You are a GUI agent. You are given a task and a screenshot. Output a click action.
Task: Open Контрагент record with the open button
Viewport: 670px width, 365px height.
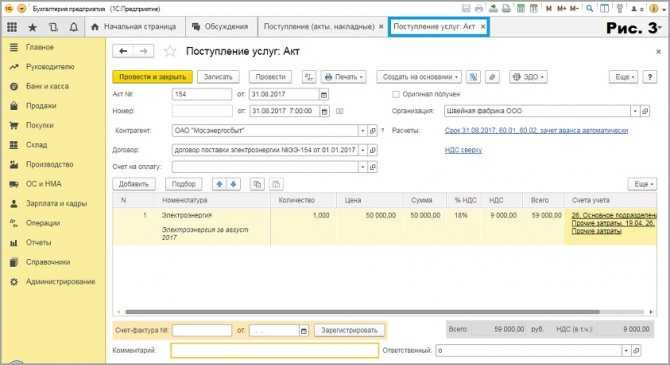(x=373, y=131)
